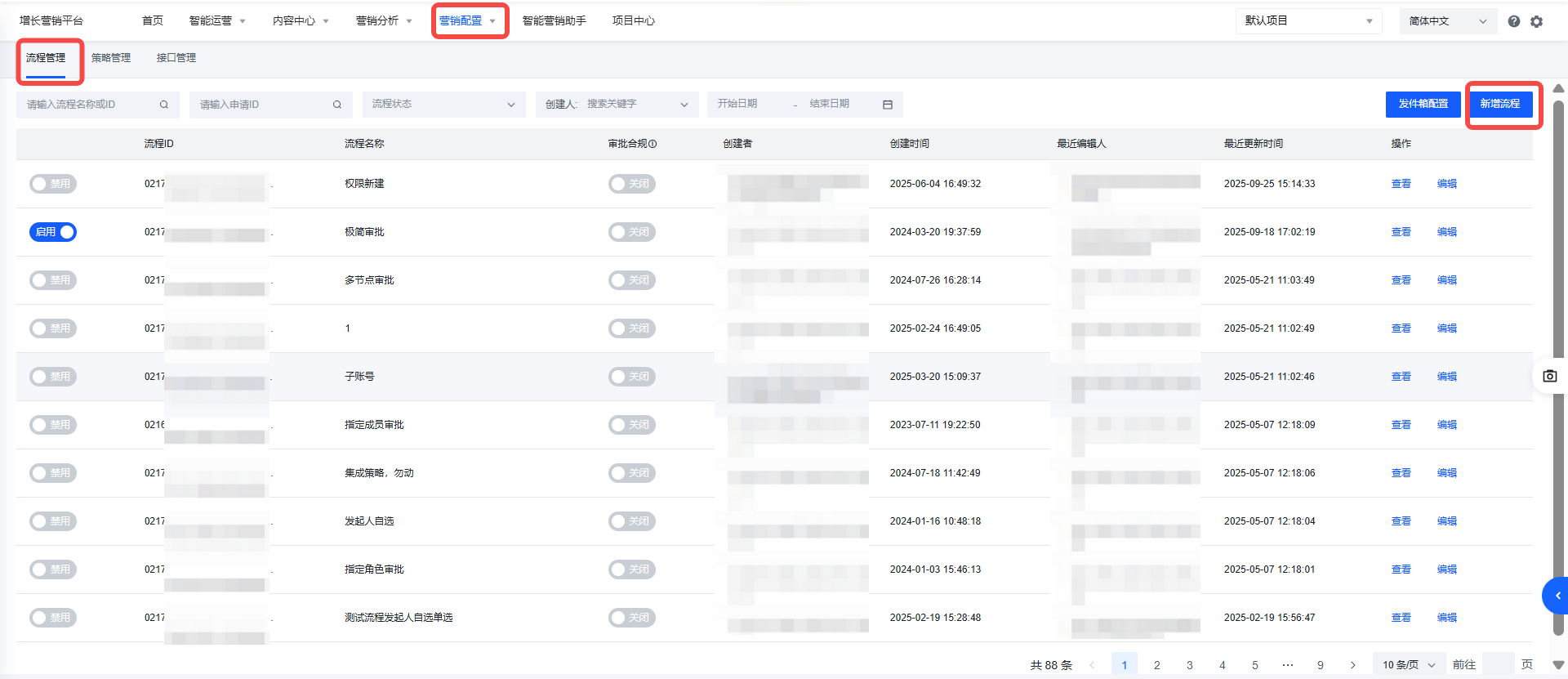
Task: Open the 10条/页 page size dropdown
Action: (x=1408, y=665)
